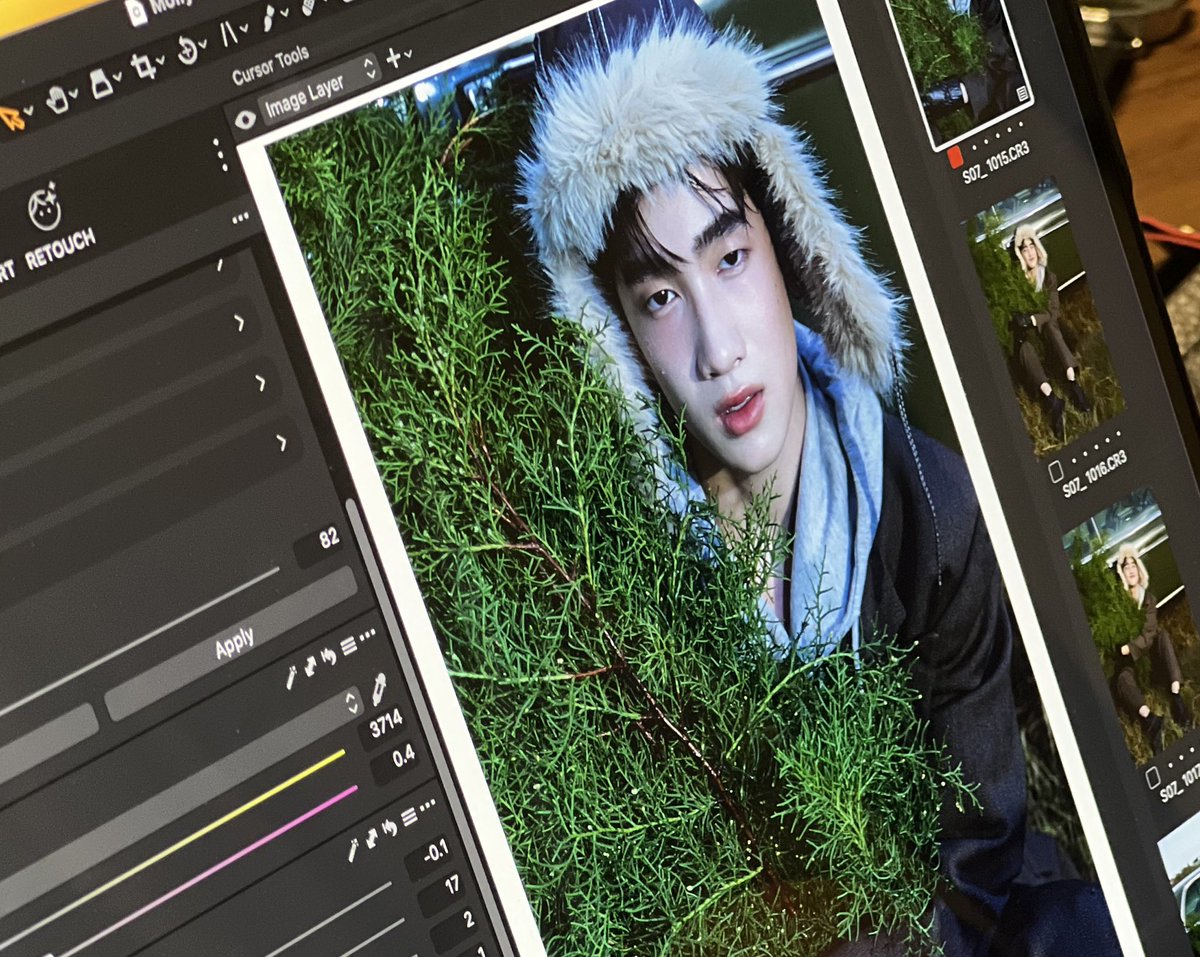The width and height of the screenshot is (1200, 957).
Task: Open the Pan tool dropdown arrow
Action: click(75, 95)
